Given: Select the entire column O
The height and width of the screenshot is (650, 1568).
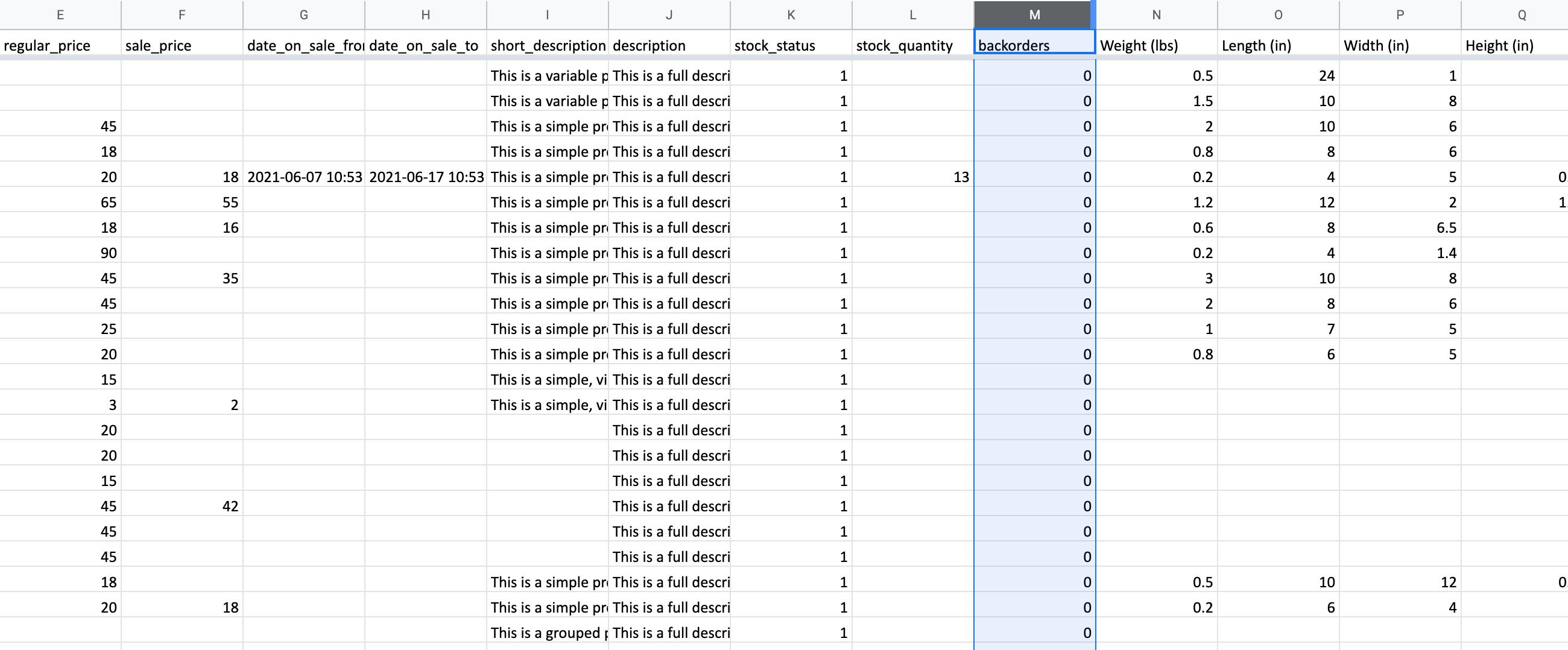Looking at the screenshot, I should tap(1278, 14).
